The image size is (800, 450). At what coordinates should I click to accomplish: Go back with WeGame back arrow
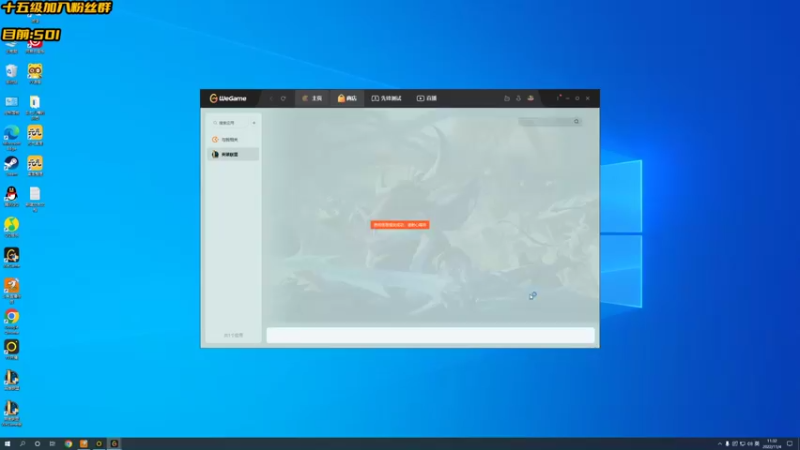[271, 98]
